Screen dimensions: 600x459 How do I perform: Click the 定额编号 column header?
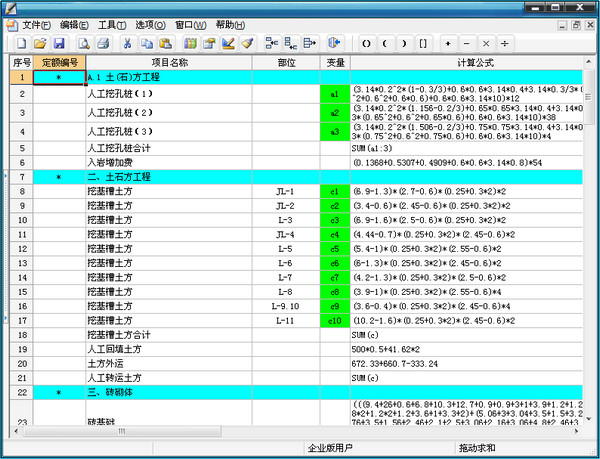tap(59, 63)
